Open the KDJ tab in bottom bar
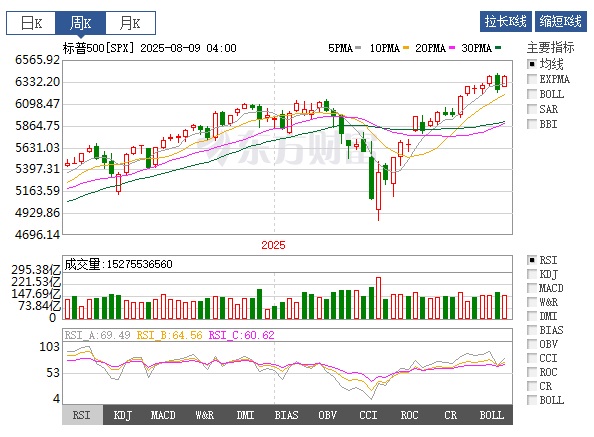The height and width of the screenshot is (437, 594). click(123, 415)
